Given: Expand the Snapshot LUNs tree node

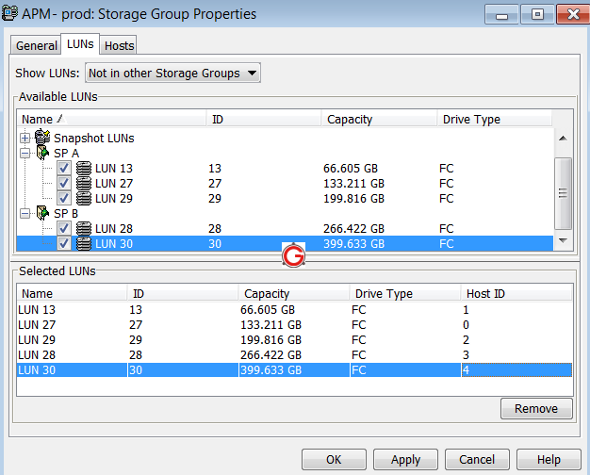Looking at the screenshot, I should click(25, 138).
